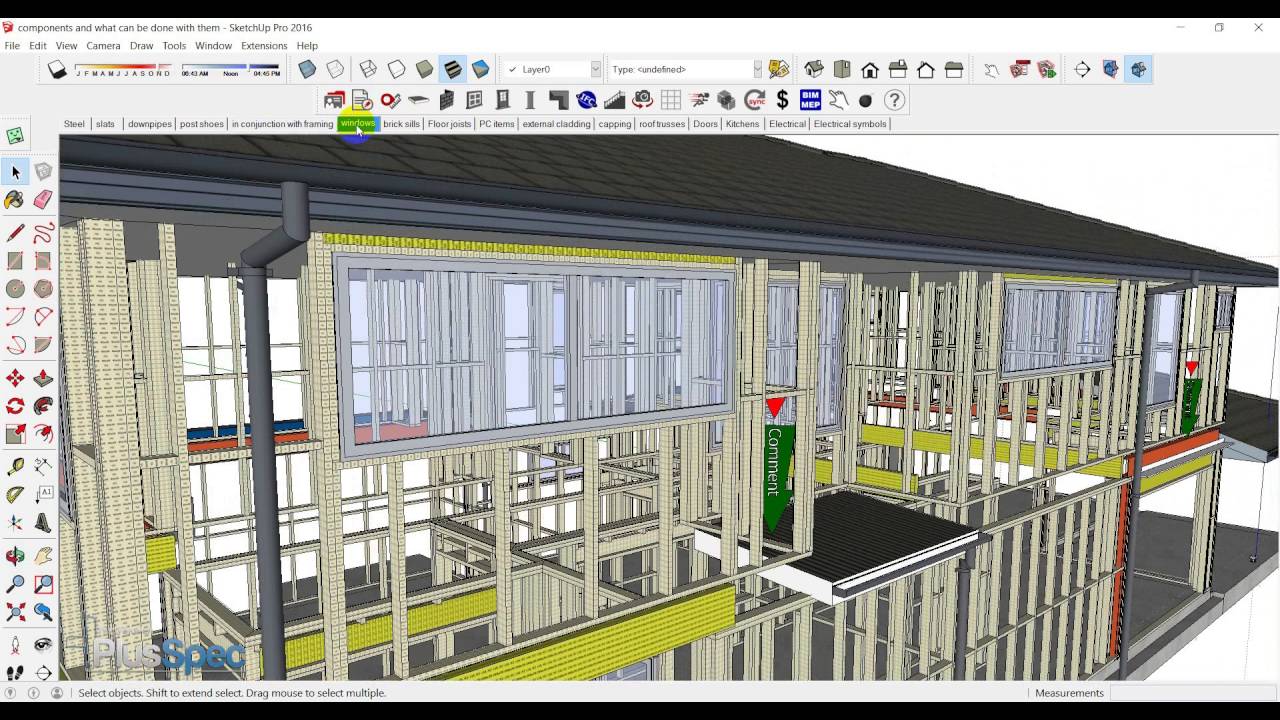
Task: Click the PlusSpec sync icon
Action: click(x=754, y=100)
